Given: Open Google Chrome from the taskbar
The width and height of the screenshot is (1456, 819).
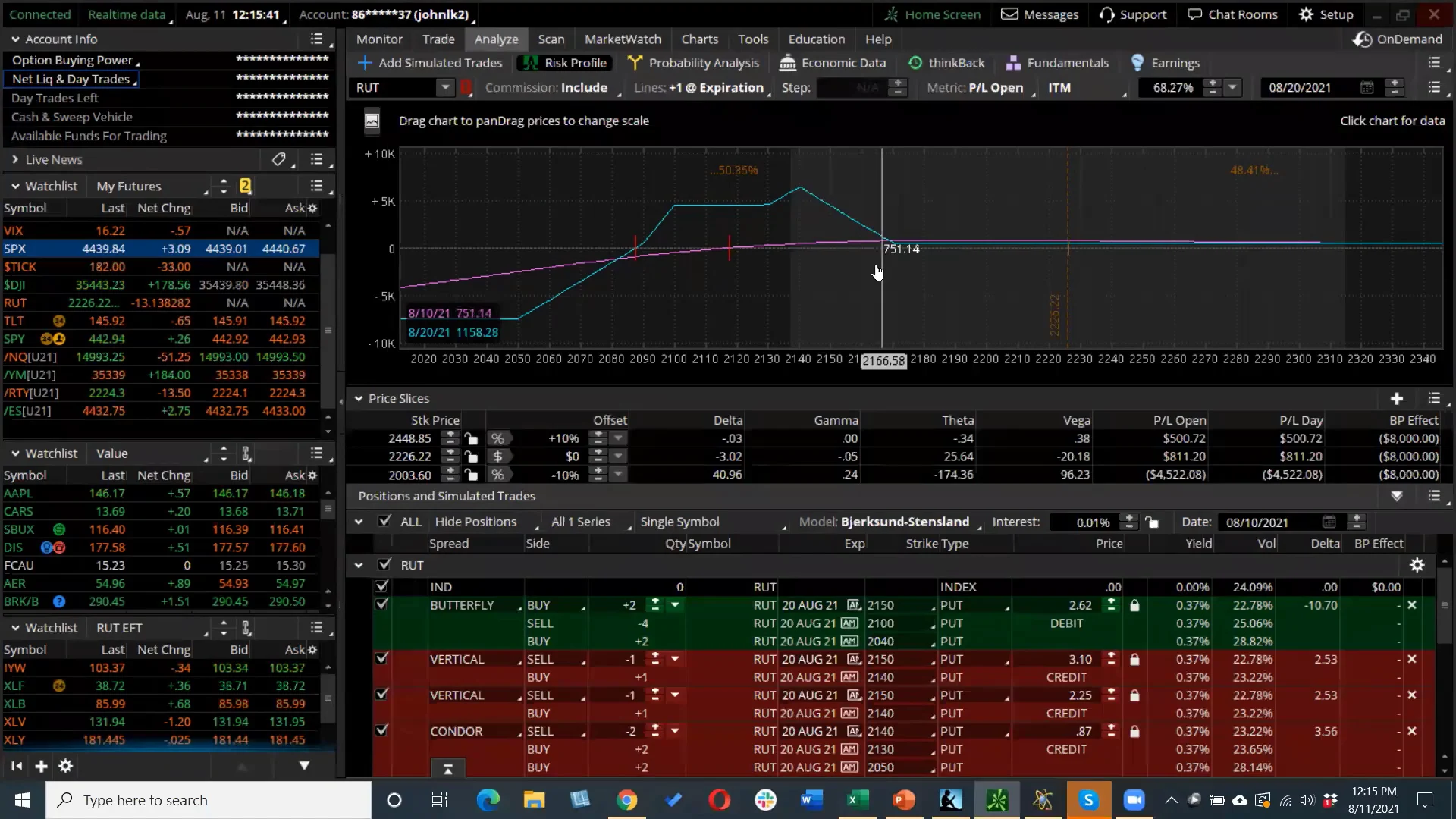Looking at the screenshot, I should [626, 800].
